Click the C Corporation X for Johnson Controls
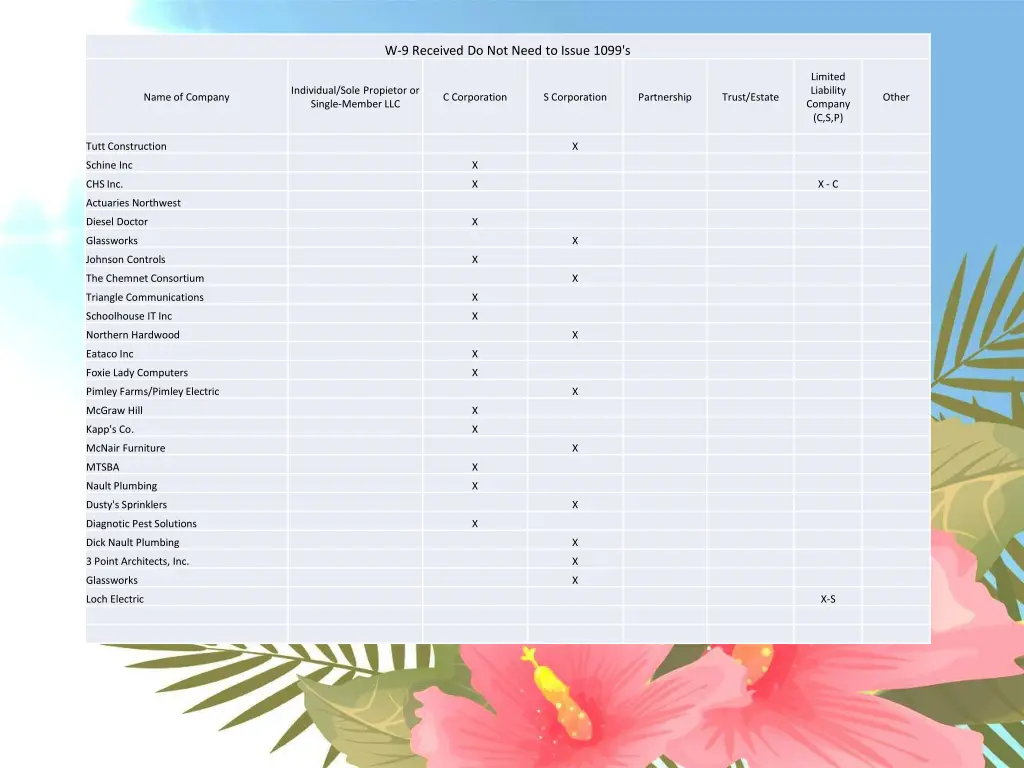1024x768 pixels. tap(475, 259)
